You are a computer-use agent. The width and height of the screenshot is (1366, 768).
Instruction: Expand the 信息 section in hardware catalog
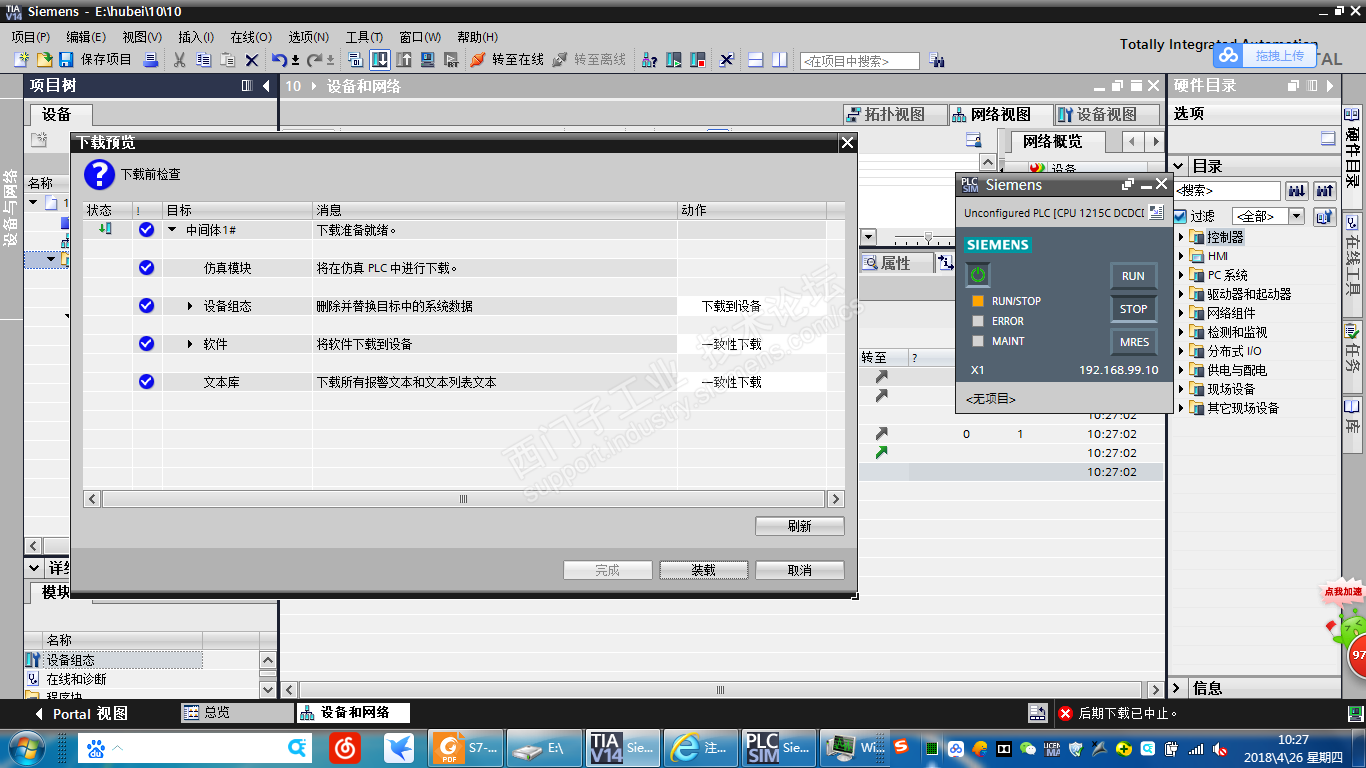tap(1179, 688)
